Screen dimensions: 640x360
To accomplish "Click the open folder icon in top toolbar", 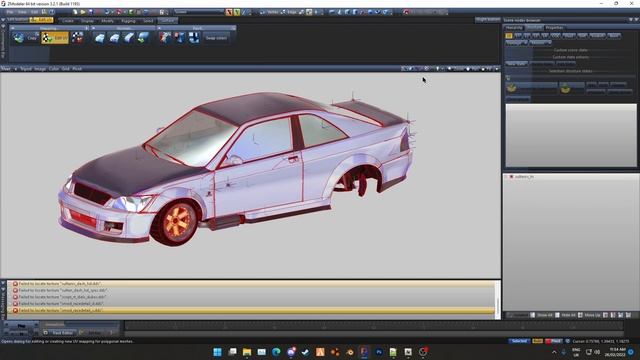I will click(83, 12).
